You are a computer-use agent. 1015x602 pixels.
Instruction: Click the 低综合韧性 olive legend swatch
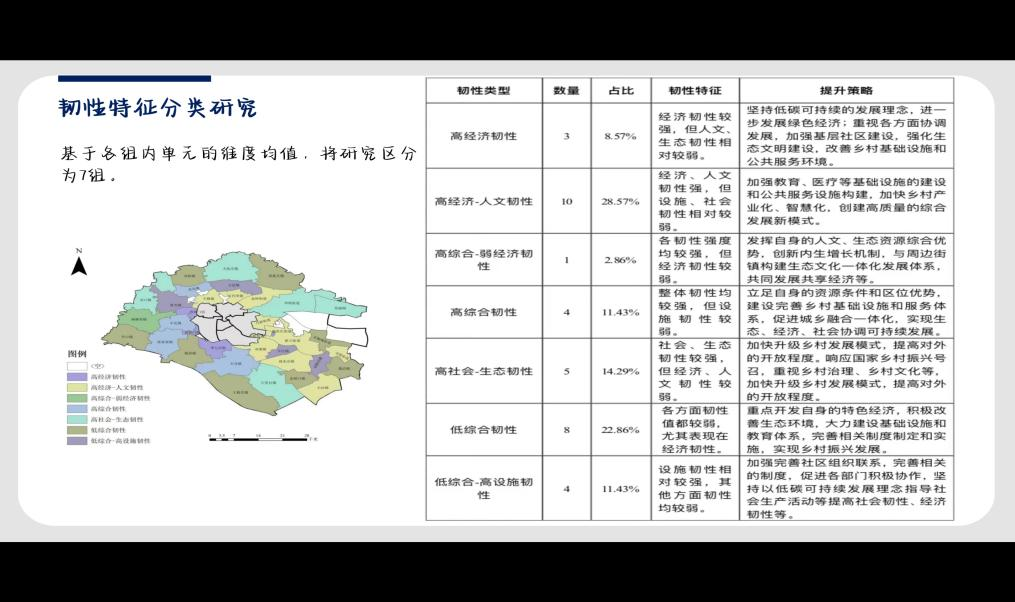(77, 430)
